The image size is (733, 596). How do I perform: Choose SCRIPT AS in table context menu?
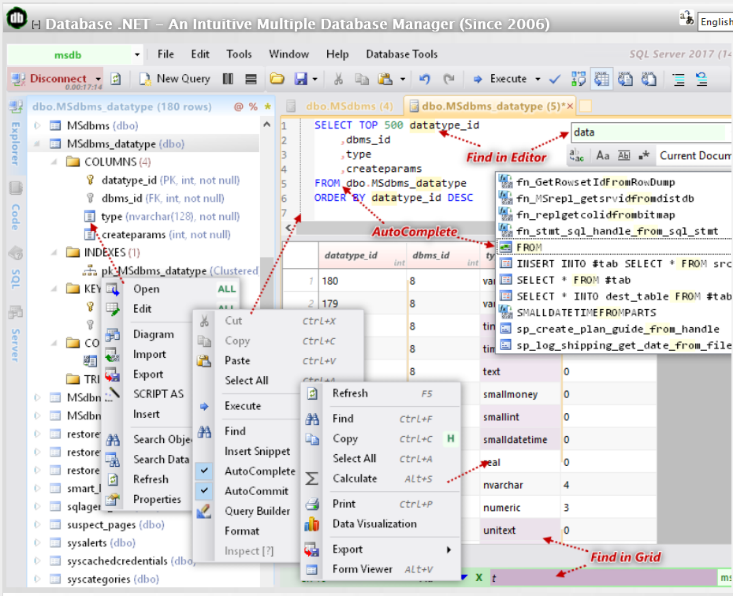coord(158,394)
